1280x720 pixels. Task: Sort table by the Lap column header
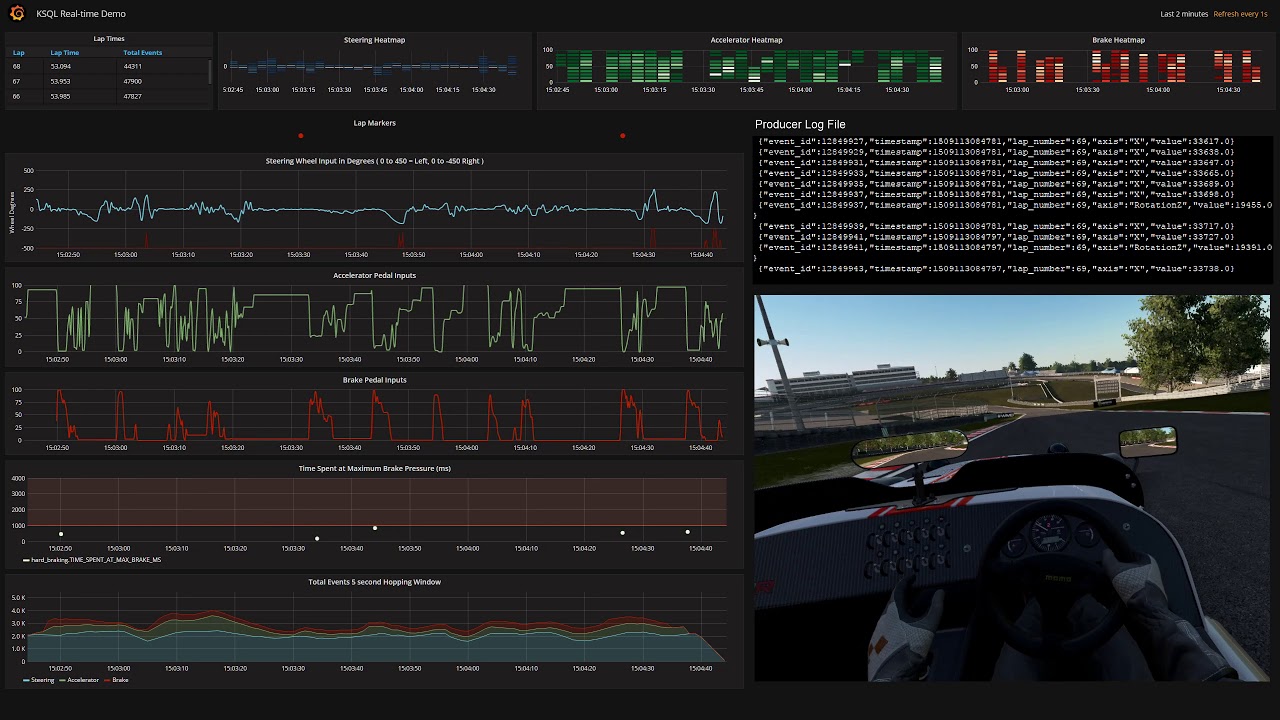[19, 52]
